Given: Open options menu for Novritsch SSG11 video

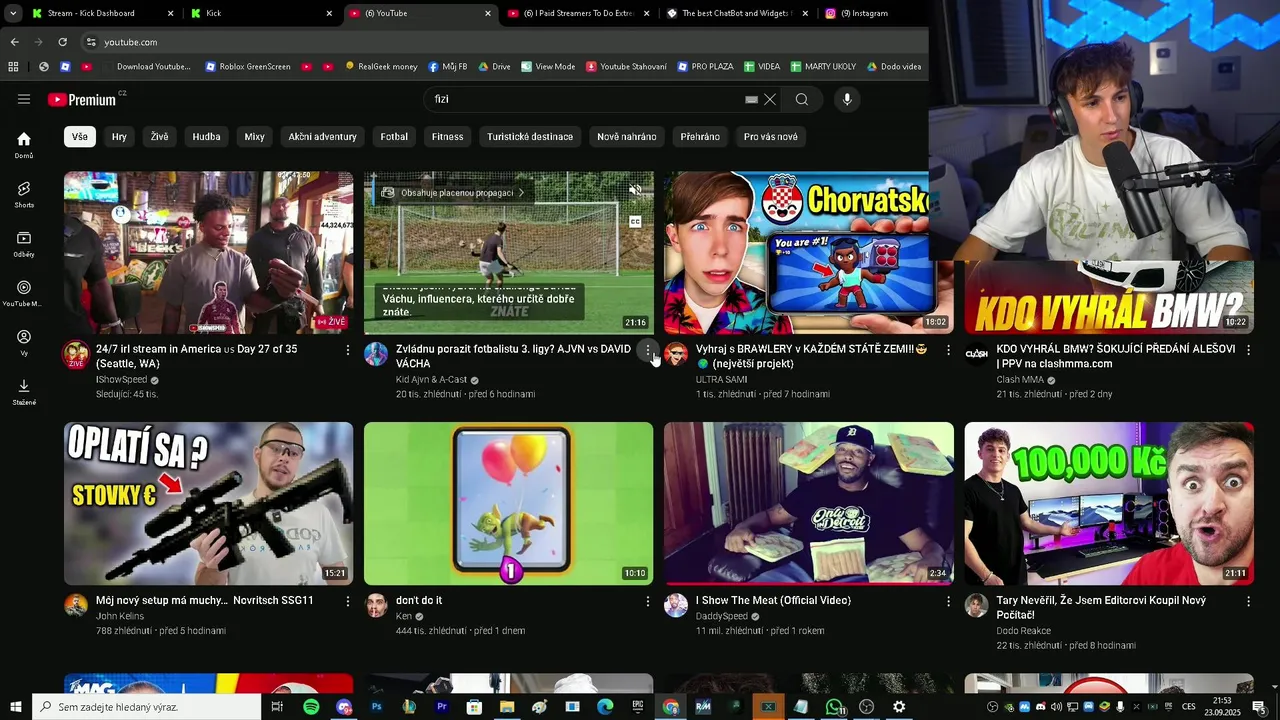Looking at the screenshot, I should [x=348, y=601].
